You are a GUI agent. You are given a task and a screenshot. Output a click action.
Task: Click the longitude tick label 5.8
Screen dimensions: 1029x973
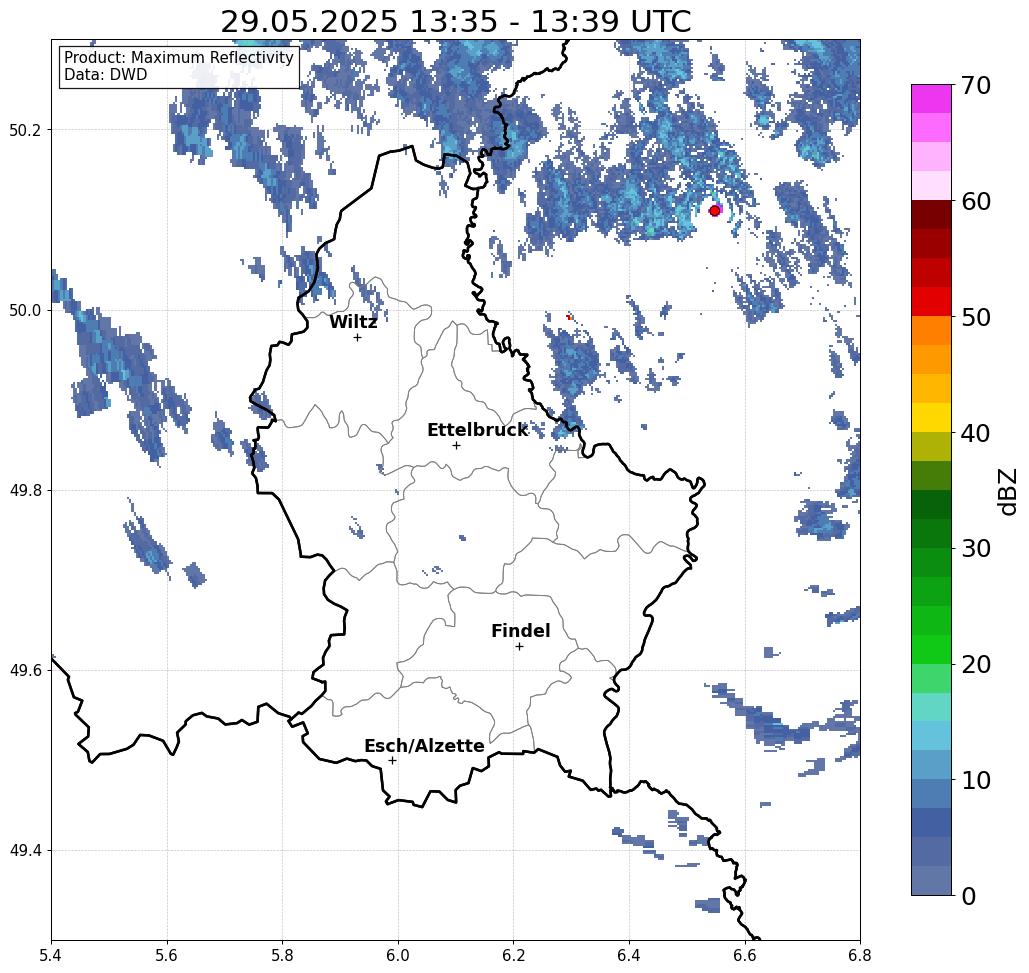tap(282, 955)
